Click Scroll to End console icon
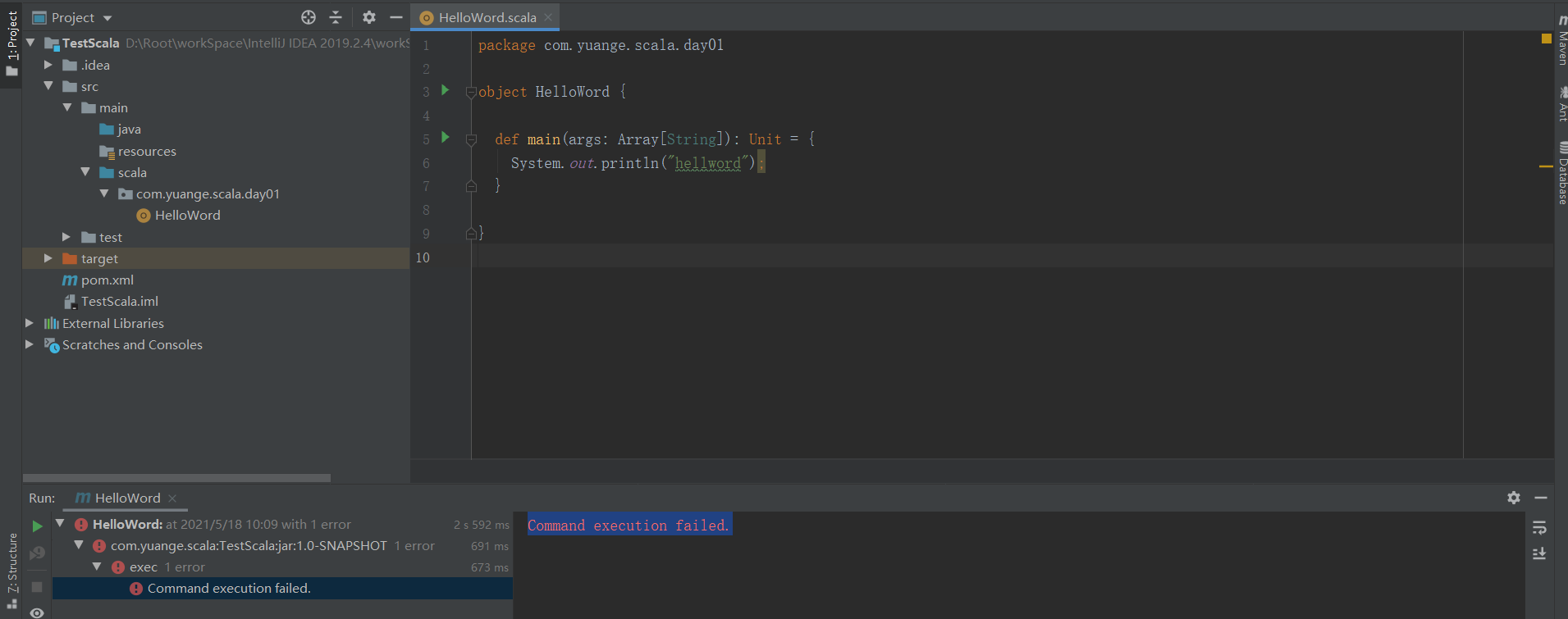 pyautogui.click(x=1539, y=554)
